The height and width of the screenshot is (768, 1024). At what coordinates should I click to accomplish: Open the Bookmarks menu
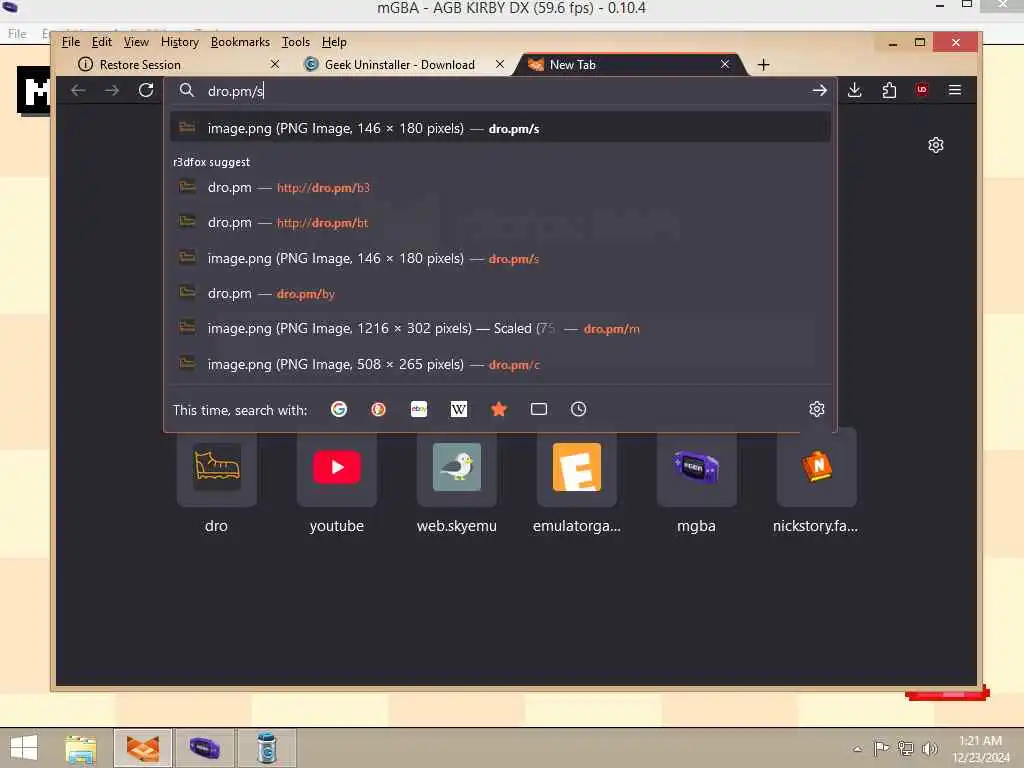(240, 42)
